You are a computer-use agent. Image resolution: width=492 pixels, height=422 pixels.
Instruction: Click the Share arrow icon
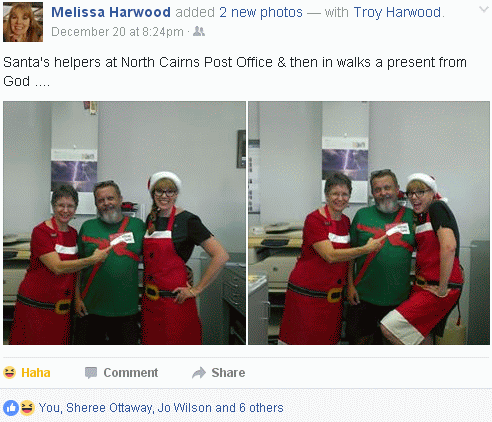pyautogui.click(x=199, y=373)
